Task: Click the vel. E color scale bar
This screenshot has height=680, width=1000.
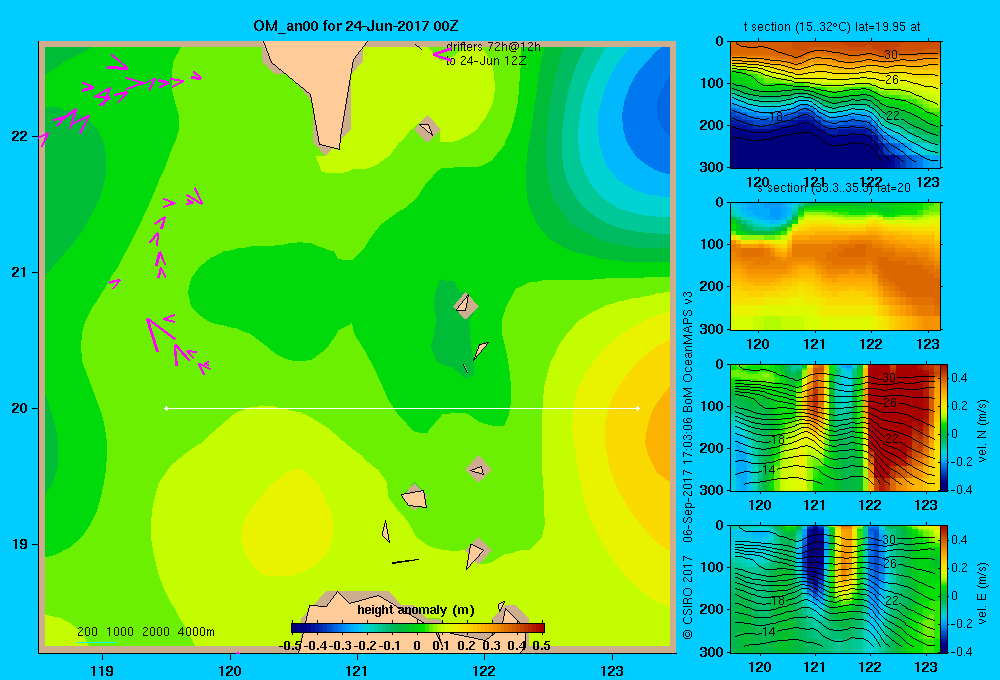Action: point(944,589)
